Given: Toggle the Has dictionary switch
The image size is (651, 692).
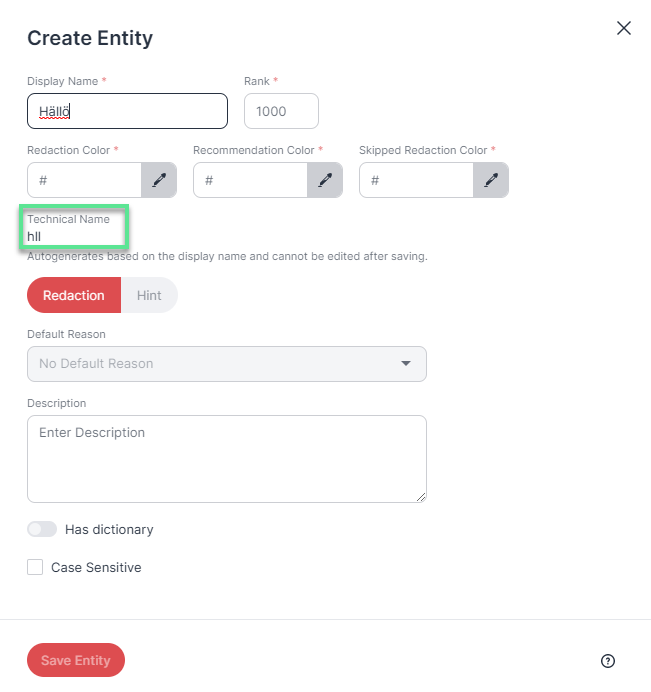Looking at the screenshot, I should tap(42, 529).
